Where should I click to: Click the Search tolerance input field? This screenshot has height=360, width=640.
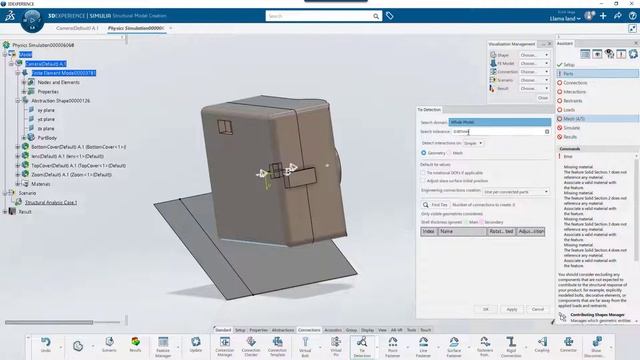[501, 132]
